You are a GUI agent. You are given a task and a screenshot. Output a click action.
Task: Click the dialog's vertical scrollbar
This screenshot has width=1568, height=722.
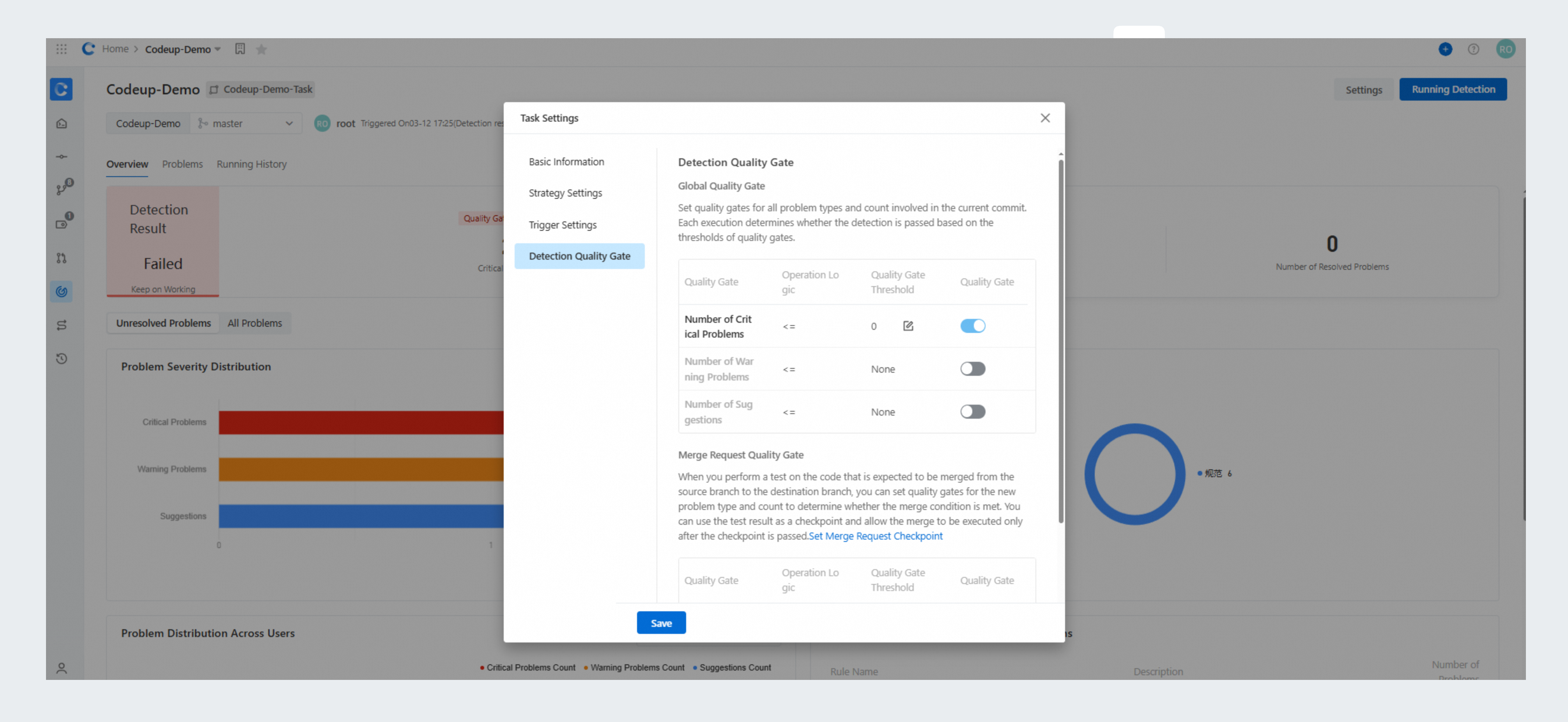1060,341
